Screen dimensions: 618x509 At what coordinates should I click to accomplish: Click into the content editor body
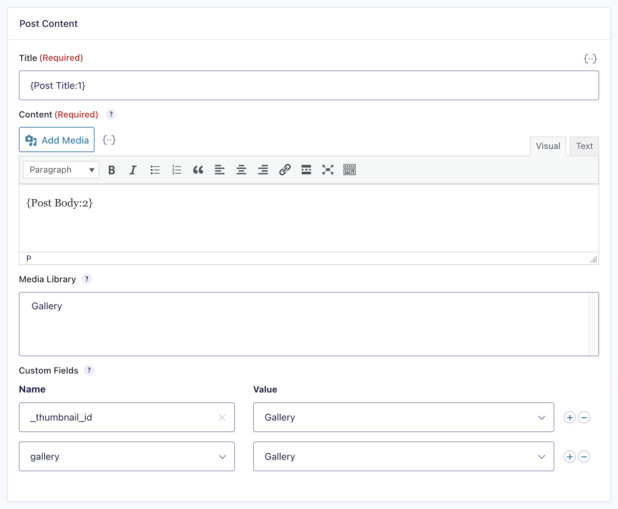[309, 218]
